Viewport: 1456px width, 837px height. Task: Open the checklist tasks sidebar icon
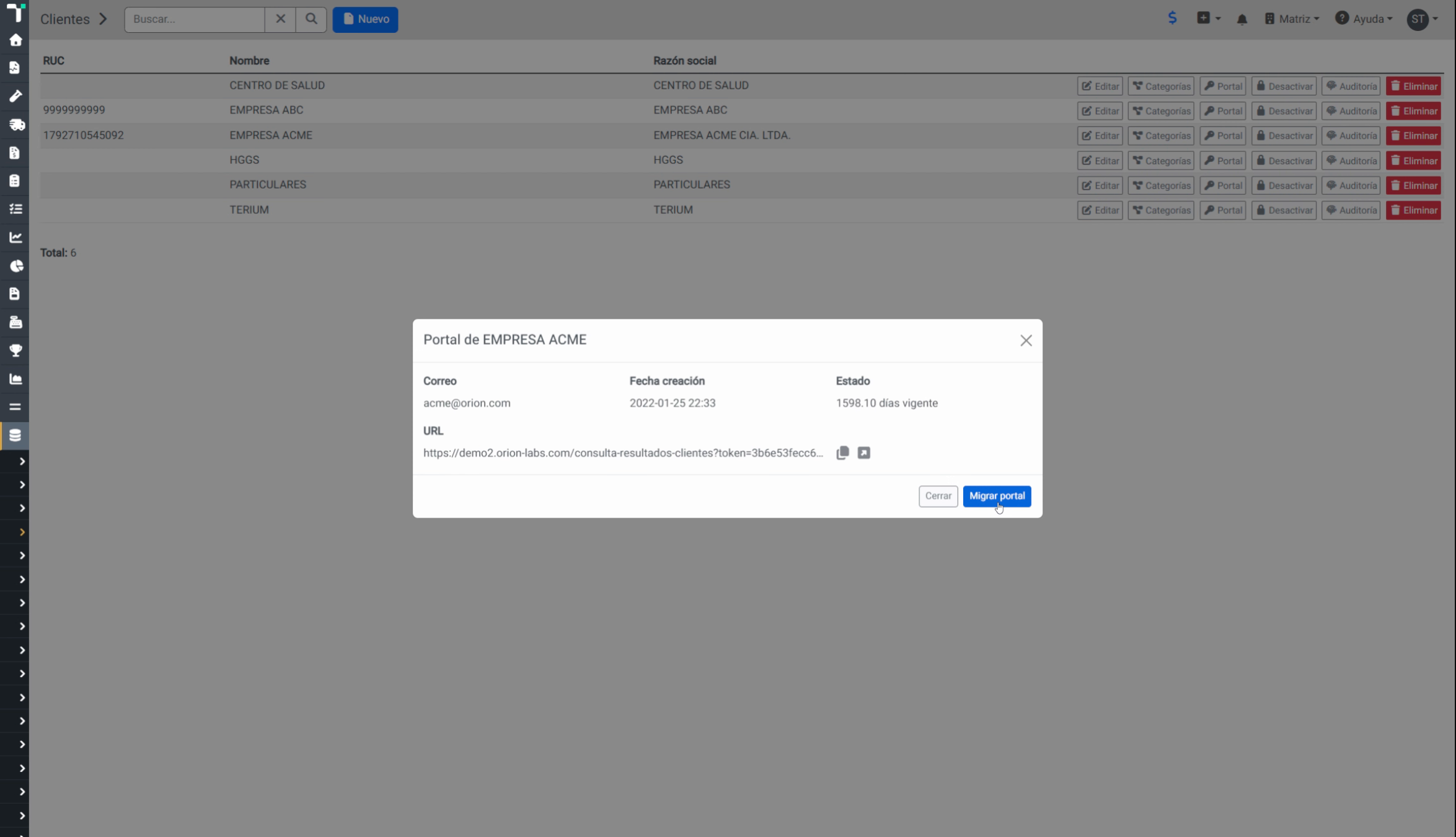tap(15, 209)
